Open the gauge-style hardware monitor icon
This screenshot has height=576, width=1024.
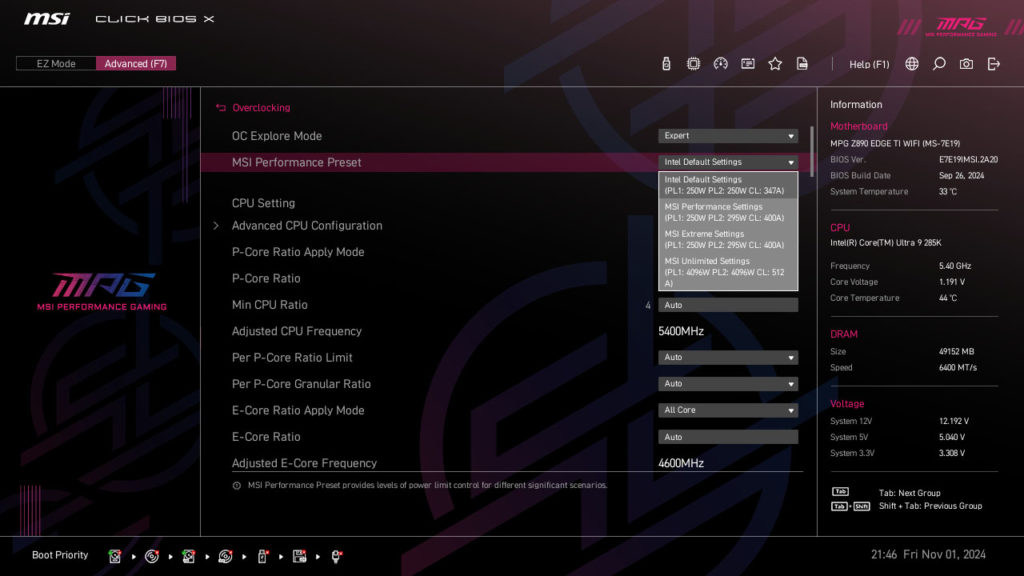tap(720, 62)
